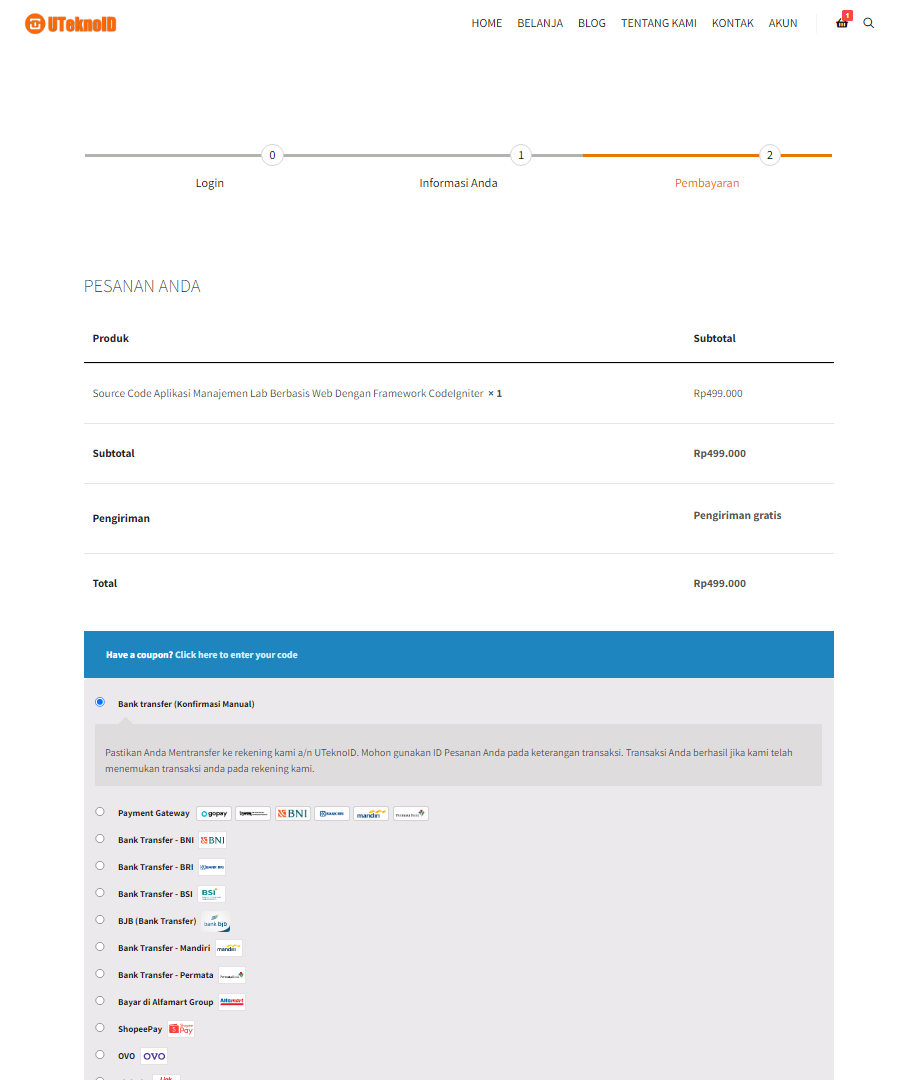Select Bank Transfer - Permata radio
This screenshot has width=921, height=1080.
click(100, 973)
